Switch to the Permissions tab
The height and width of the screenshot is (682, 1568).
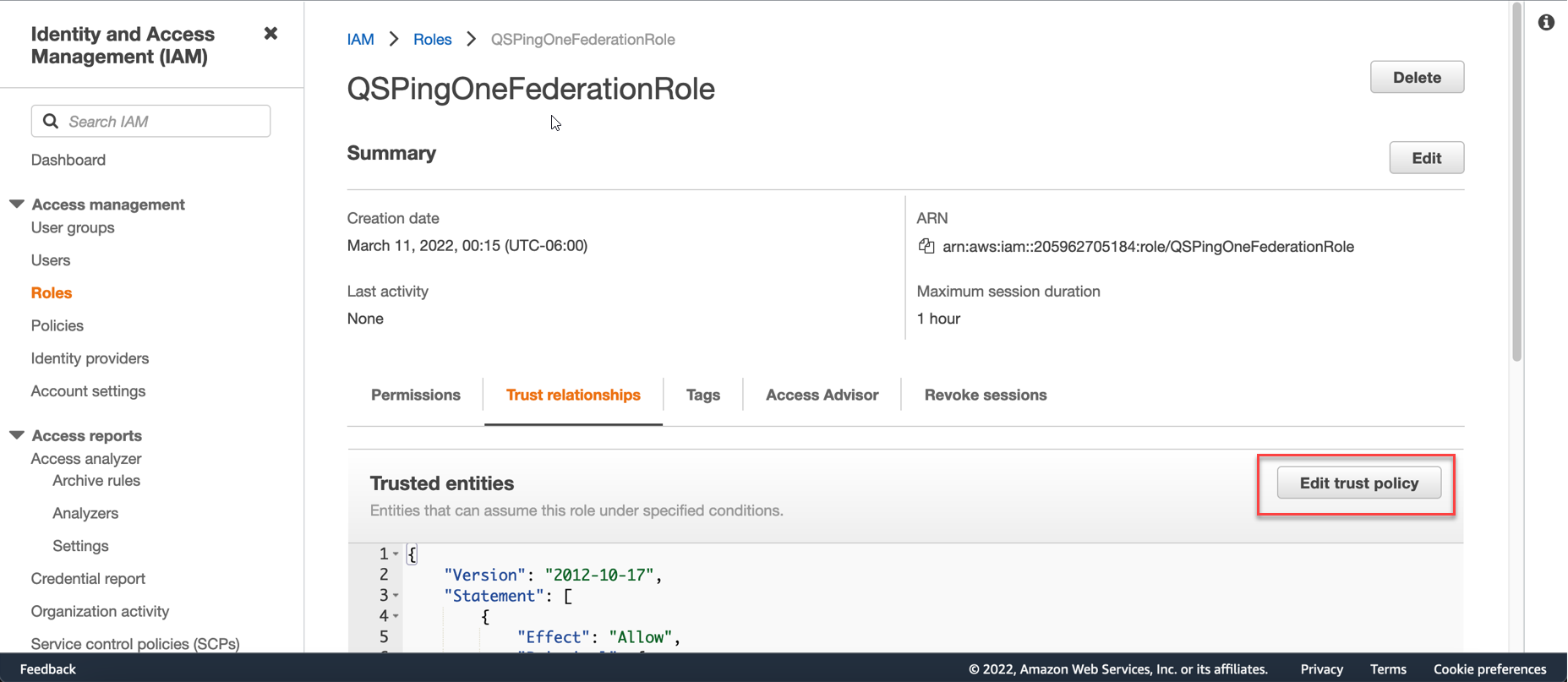tap(416, 395)
